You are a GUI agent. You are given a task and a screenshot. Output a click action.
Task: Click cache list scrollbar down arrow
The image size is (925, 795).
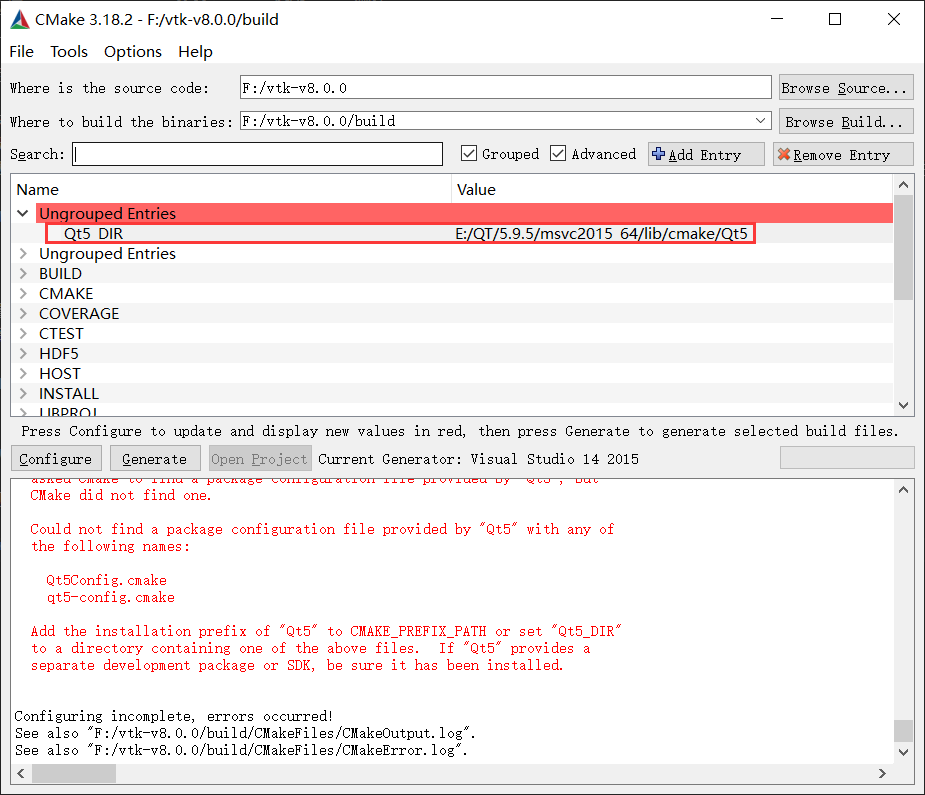click(x=903, y=405)
